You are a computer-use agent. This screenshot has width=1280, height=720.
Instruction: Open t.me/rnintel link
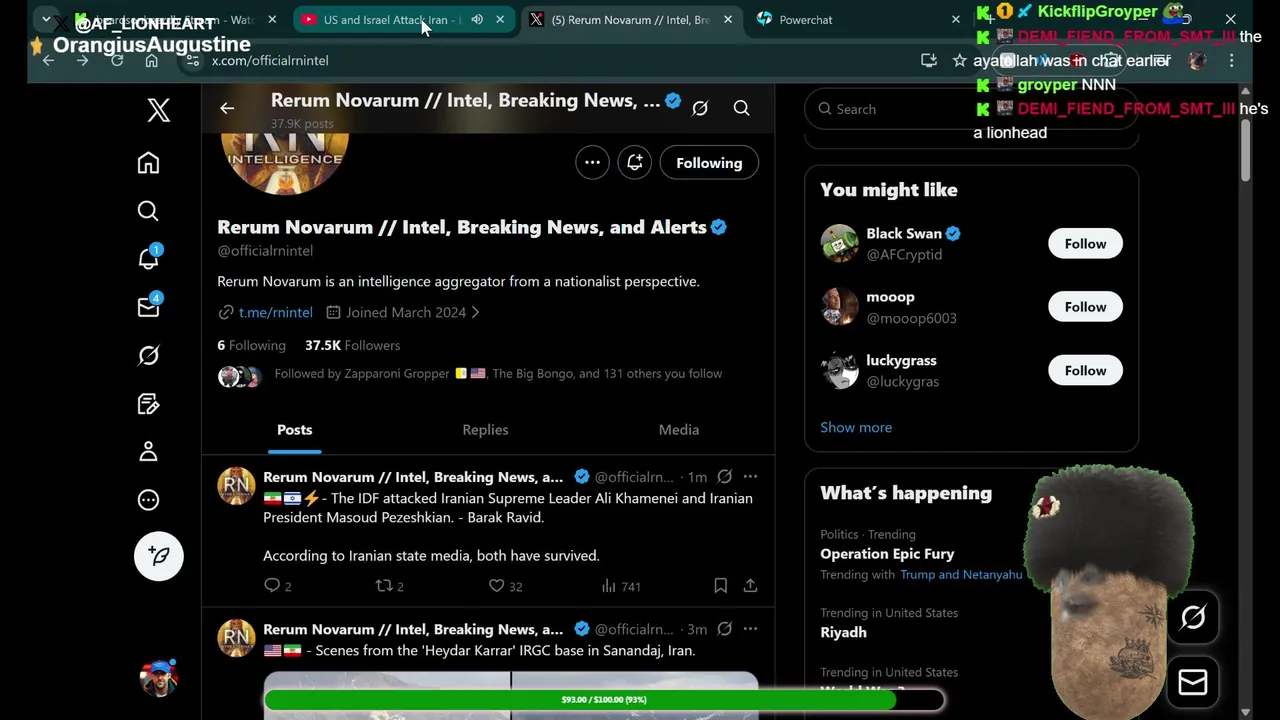[276, 312]
